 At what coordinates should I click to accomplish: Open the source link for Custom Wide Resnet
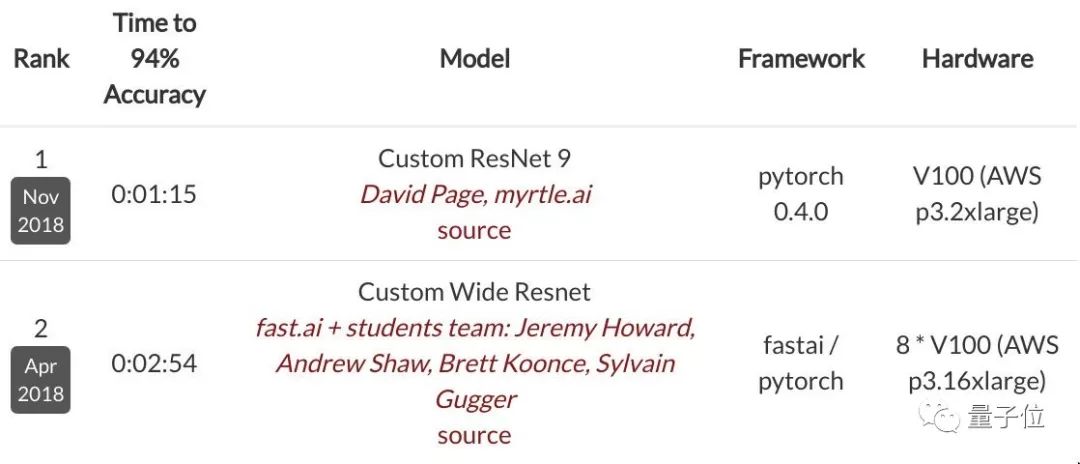pyautogui.click(x=474, y=435)
